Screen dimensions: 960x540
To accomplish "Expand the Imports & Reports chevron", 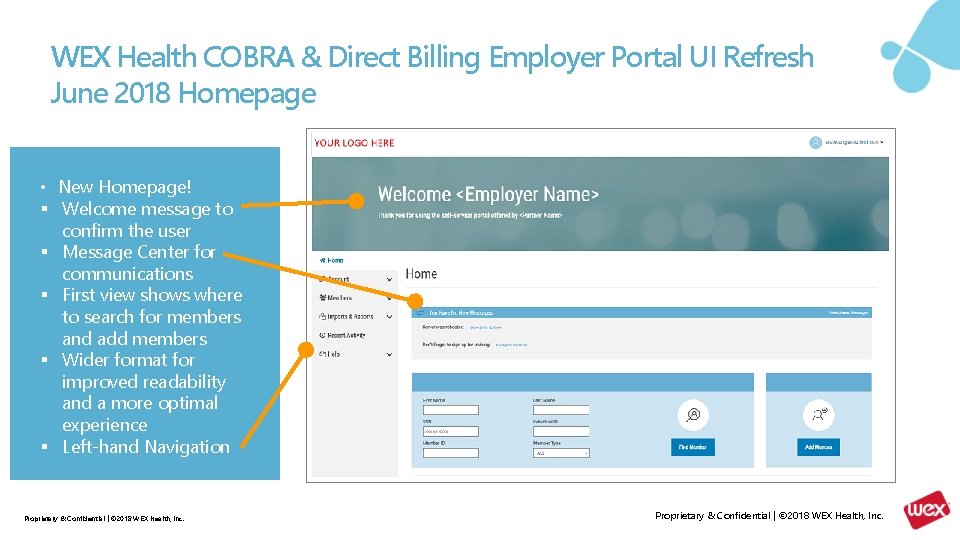I will pyautogui.click(x=389, y=317).
